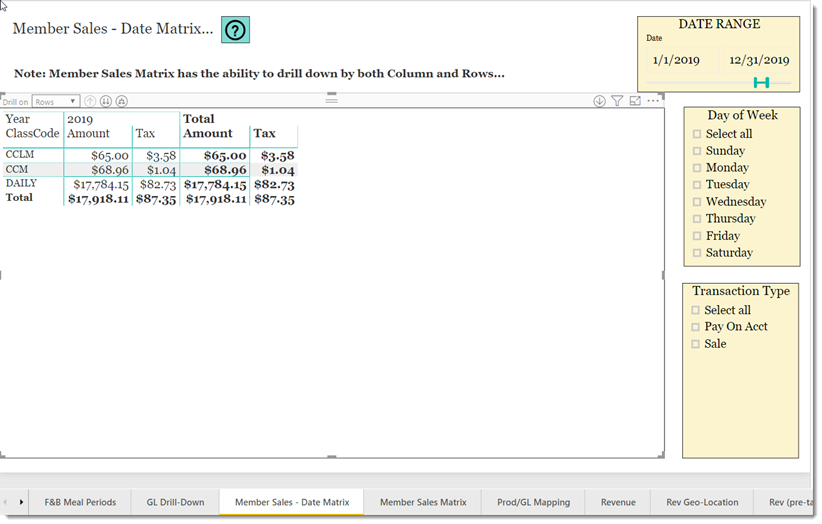Screen dimensions: 822x524
Task: Open the Revenue tab
Action: click(x=618, y=502)
